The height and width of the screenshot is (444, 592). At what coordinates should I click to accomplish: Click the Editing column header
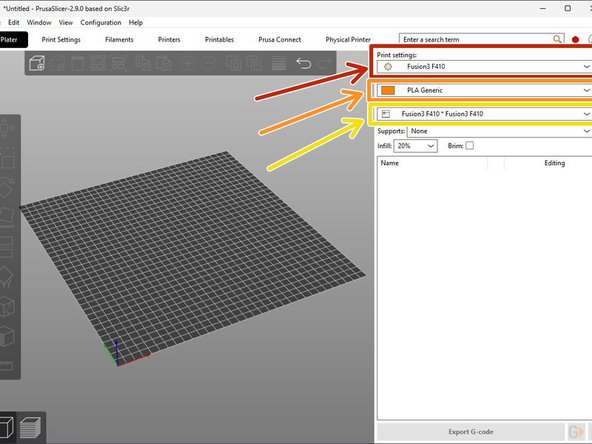[x=555, y=163]
